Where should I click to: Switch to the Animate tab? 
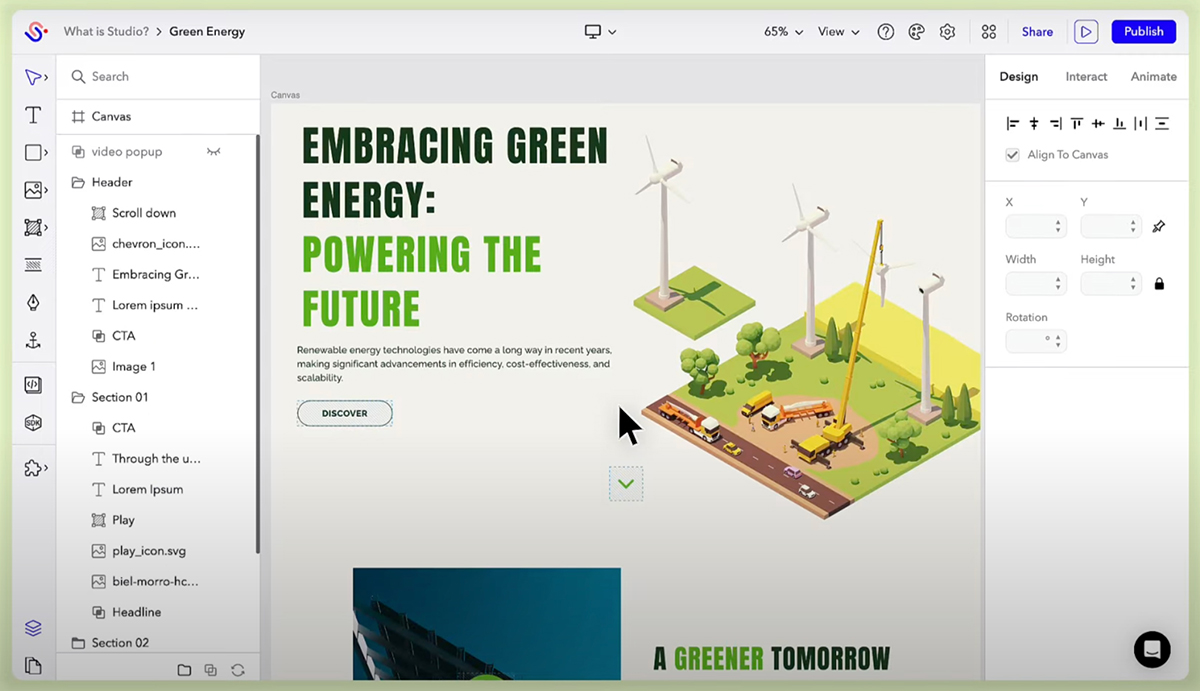click(1153, 77)
